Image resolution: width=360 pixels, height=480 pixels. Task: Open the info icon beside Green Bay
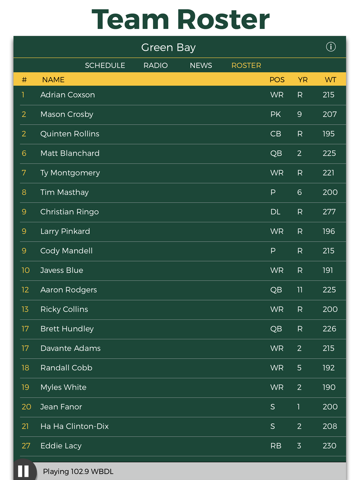click(331, 47)
